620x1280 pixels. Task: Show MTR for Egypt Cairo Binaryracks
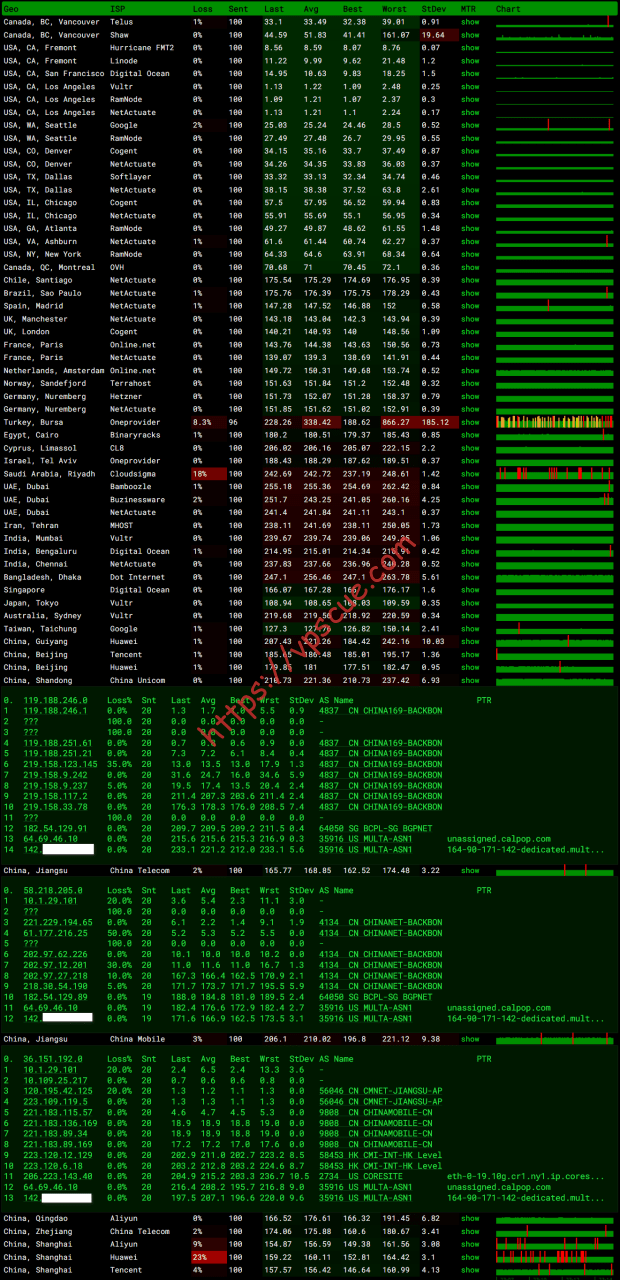(x=470, y=435)
